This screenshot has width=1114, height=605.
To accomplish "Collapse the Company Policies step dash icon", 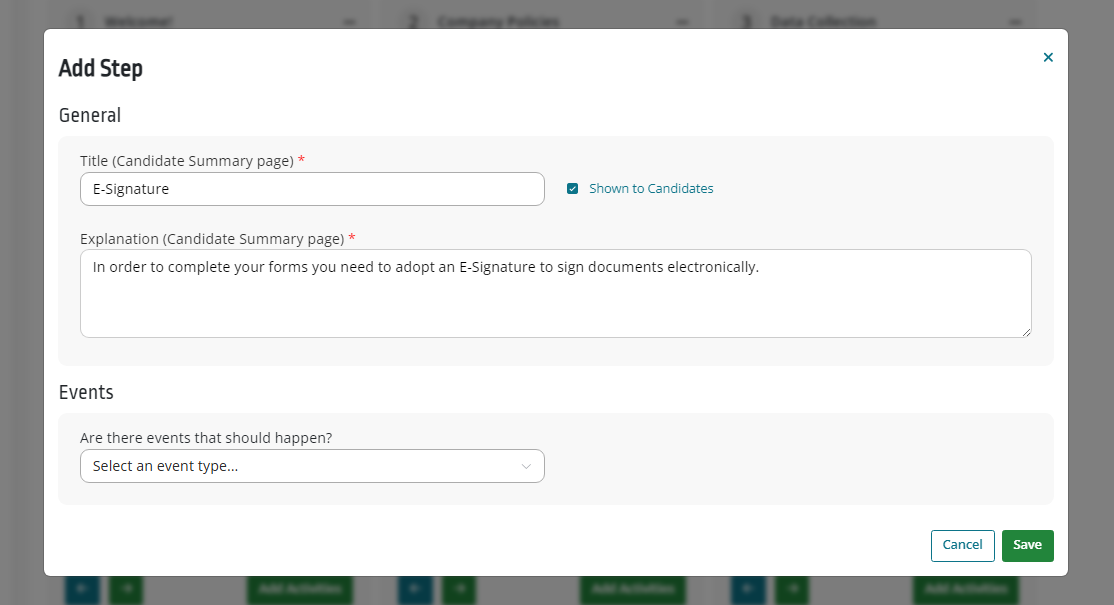I will point(683,22).
